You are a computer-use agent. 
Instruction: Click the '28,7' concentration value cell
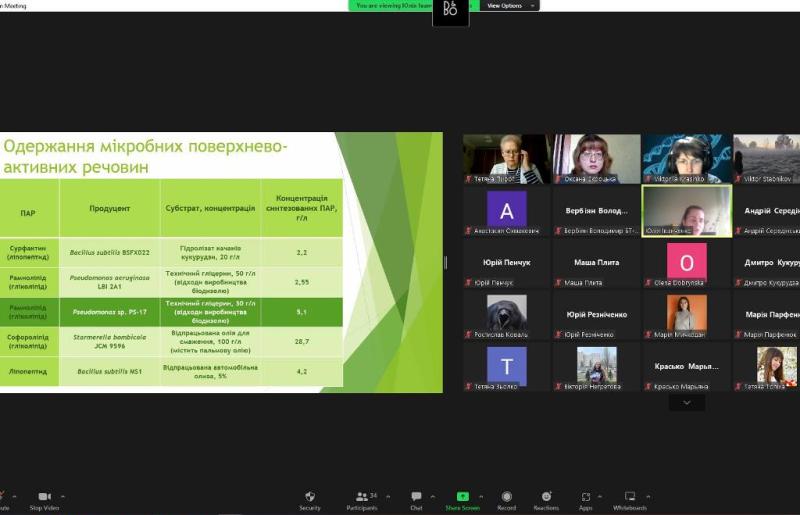(302, 341)
